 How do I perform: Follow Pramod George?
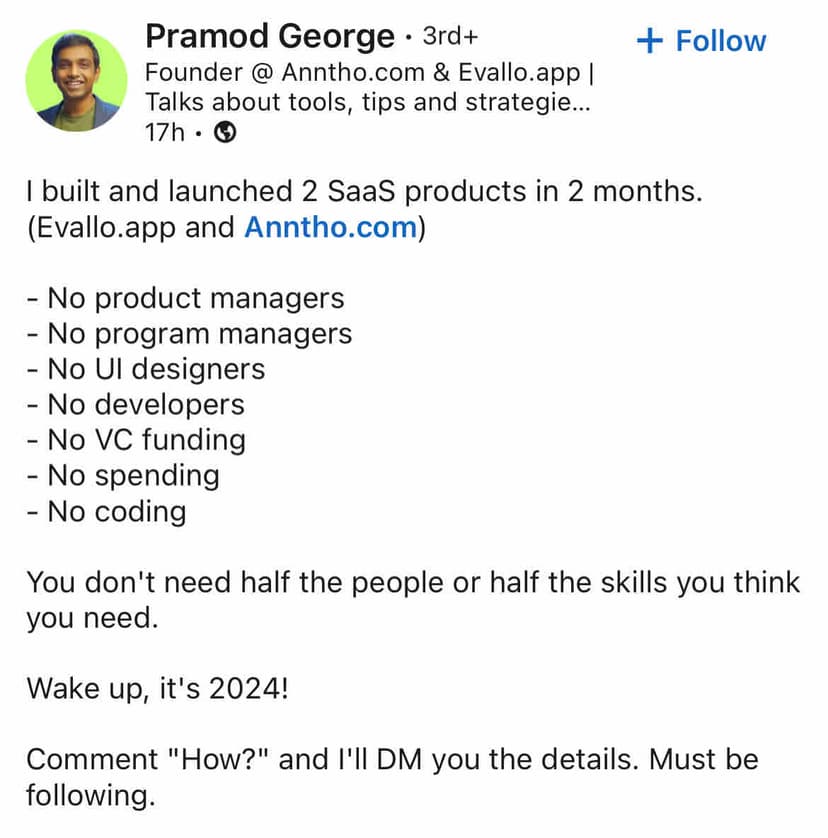[702, 41]
